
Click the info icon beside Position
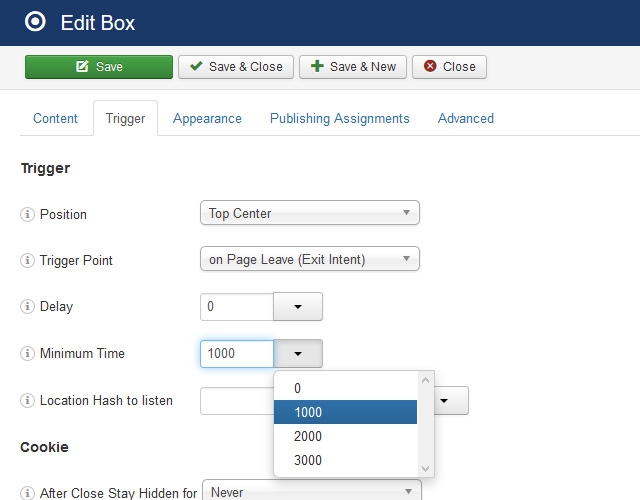[27, 214]
